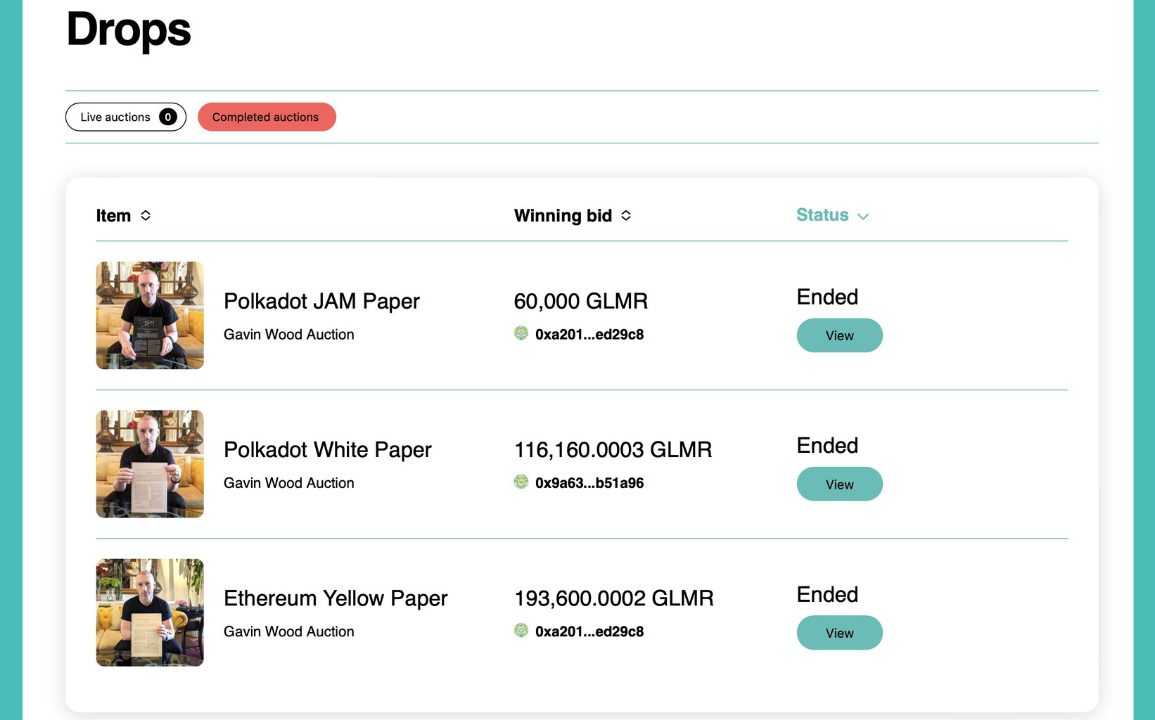Open the Polkadot White Paper thumbnail image
1155x720 pixels.
[x=150, y=464]
